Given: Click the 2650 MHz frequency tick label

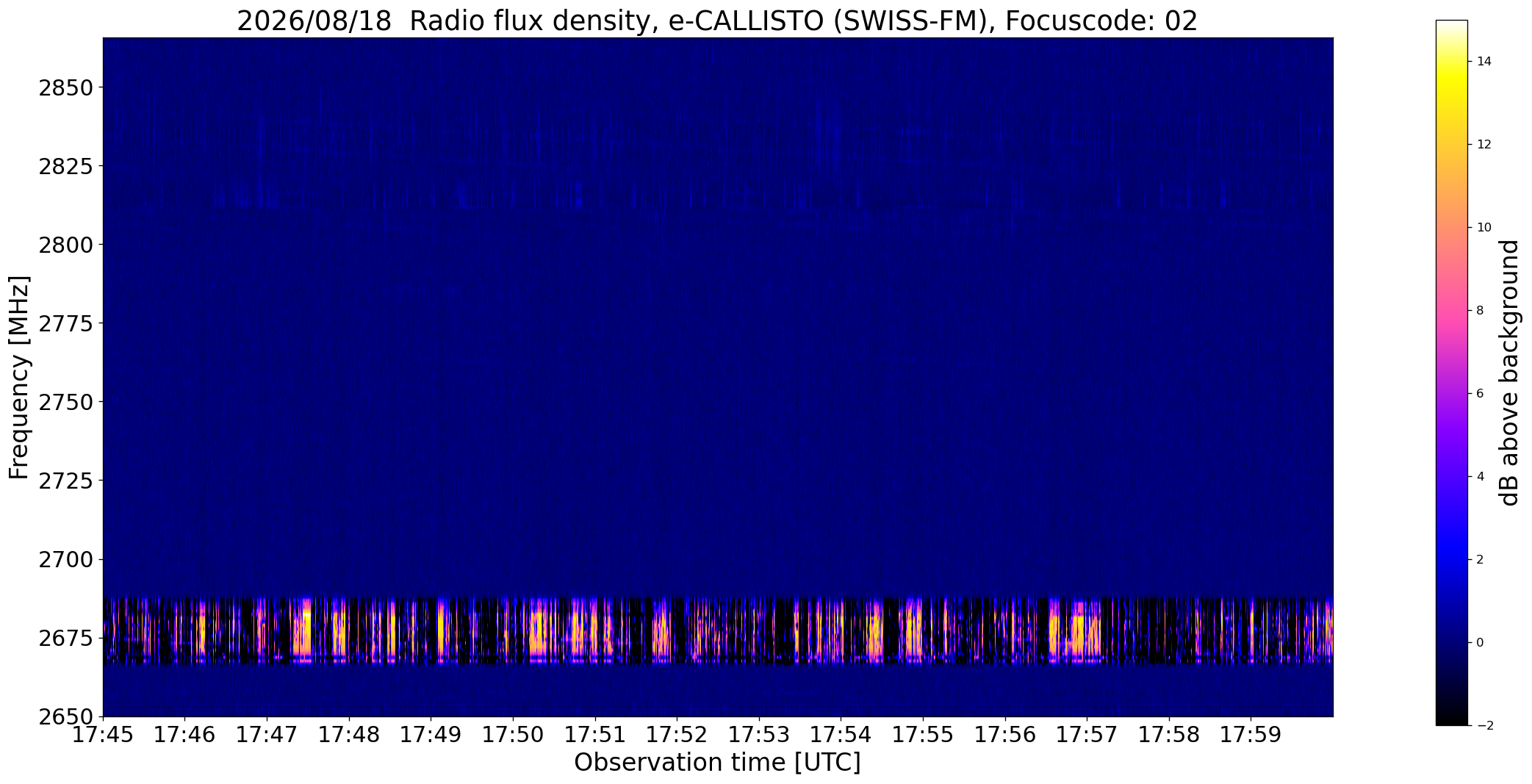Looking at the screenshot, I should tap(66, 716).
